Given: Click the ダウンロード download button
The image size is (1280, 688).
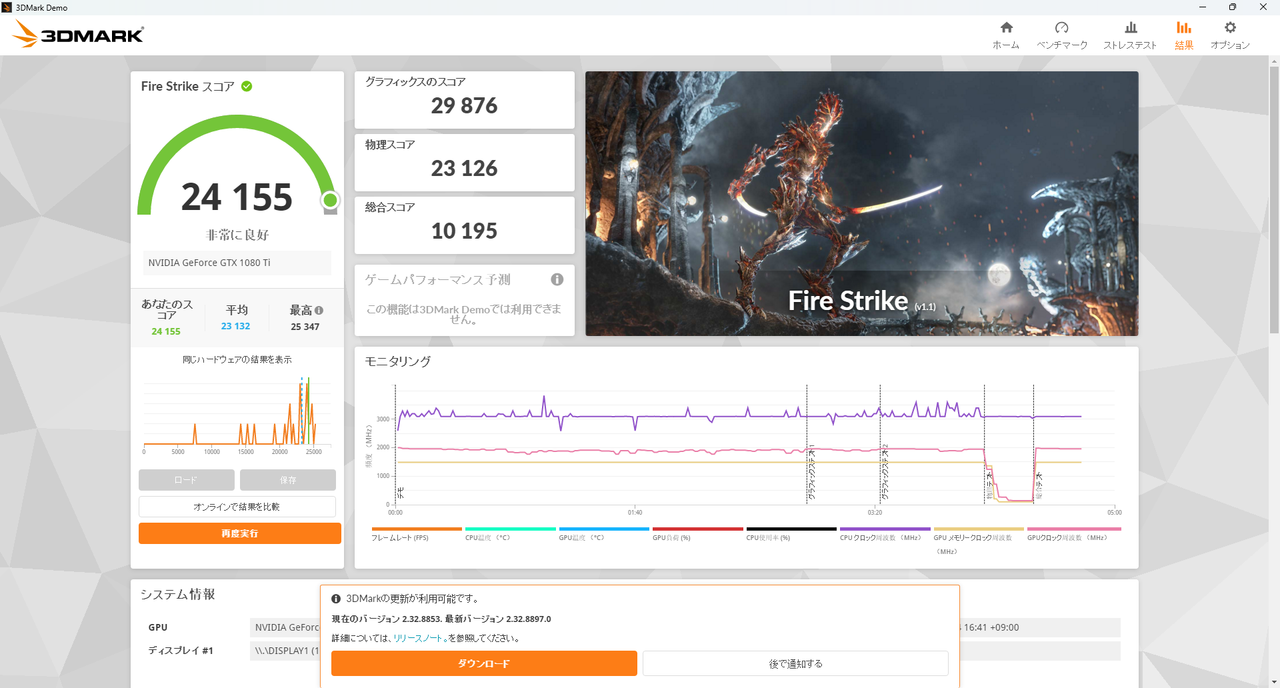Looking at the screenshot, I should (484, 663).
